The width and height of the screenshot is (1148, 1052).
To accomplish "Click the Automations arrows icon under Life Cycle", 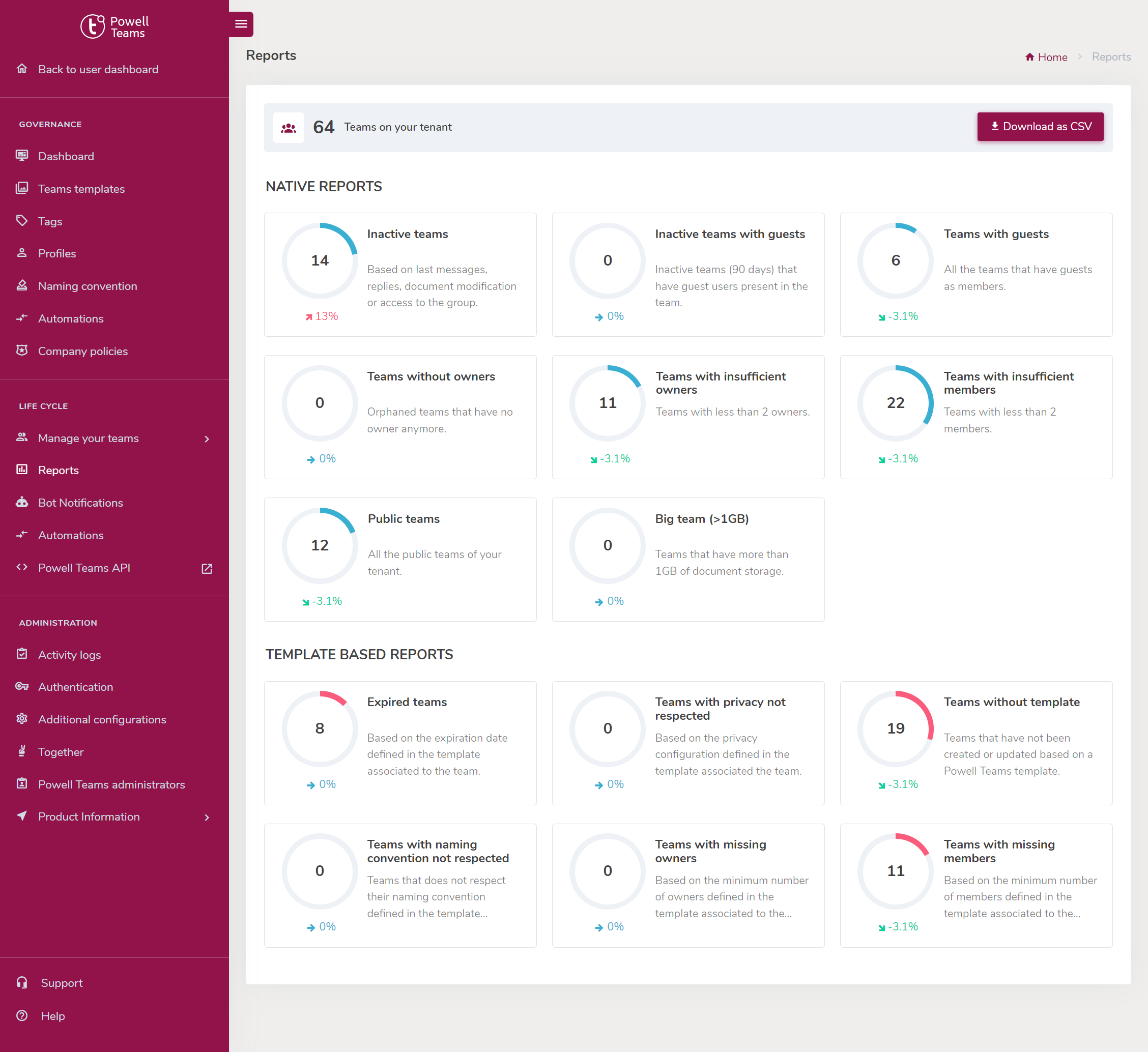I will tap(22, 535).
